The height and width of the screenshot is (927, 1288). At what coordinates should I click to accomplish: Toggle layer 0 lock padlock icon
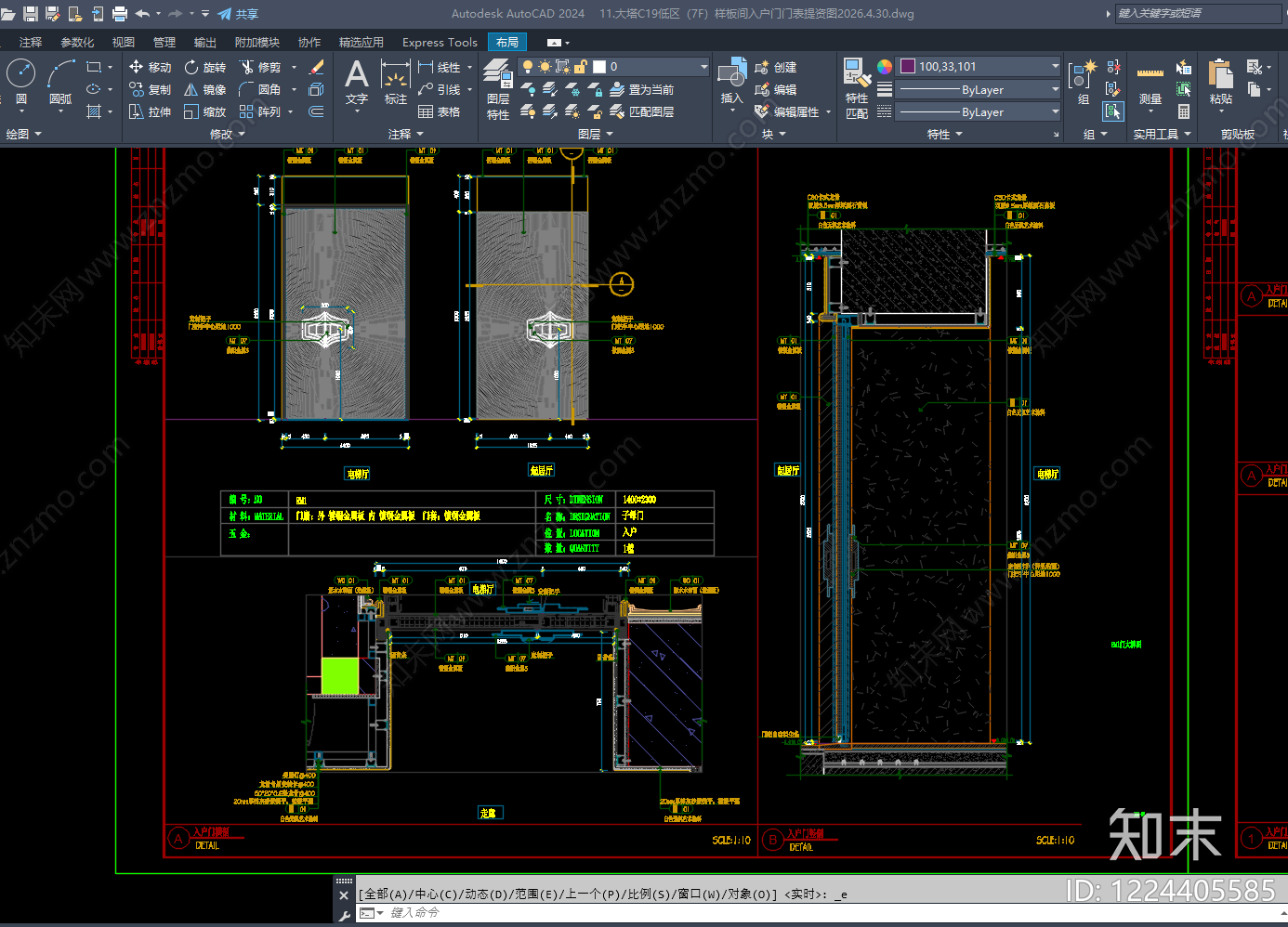tap(581, 67)
